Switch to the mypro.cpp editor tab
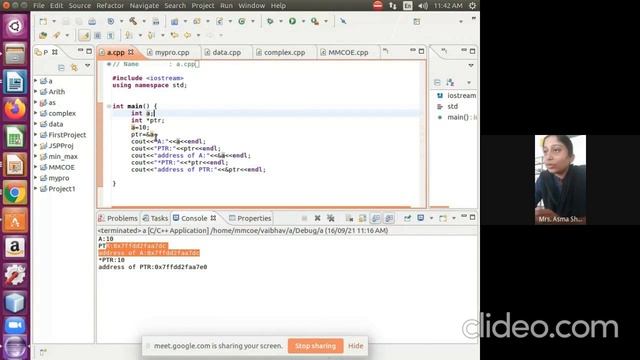640x360 pixels. pos(171,52)
